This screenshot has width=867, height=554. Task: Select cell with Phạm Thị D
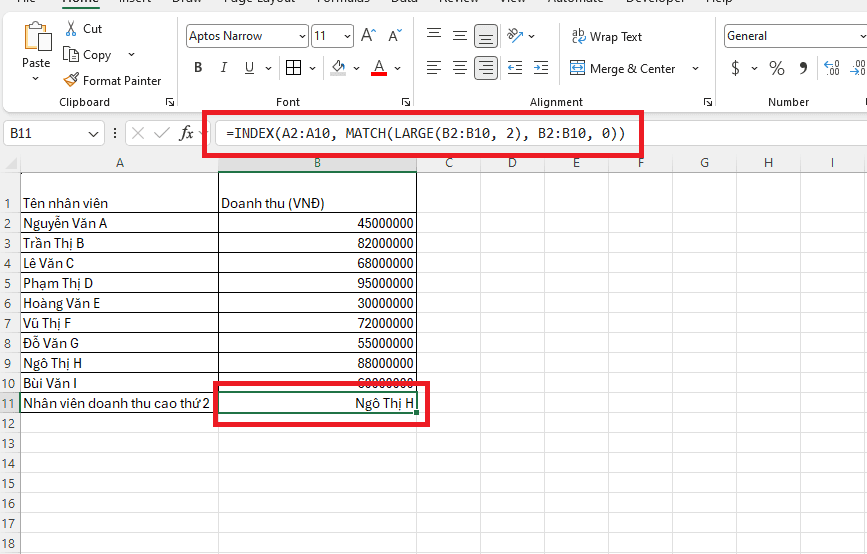coord(119,284)
